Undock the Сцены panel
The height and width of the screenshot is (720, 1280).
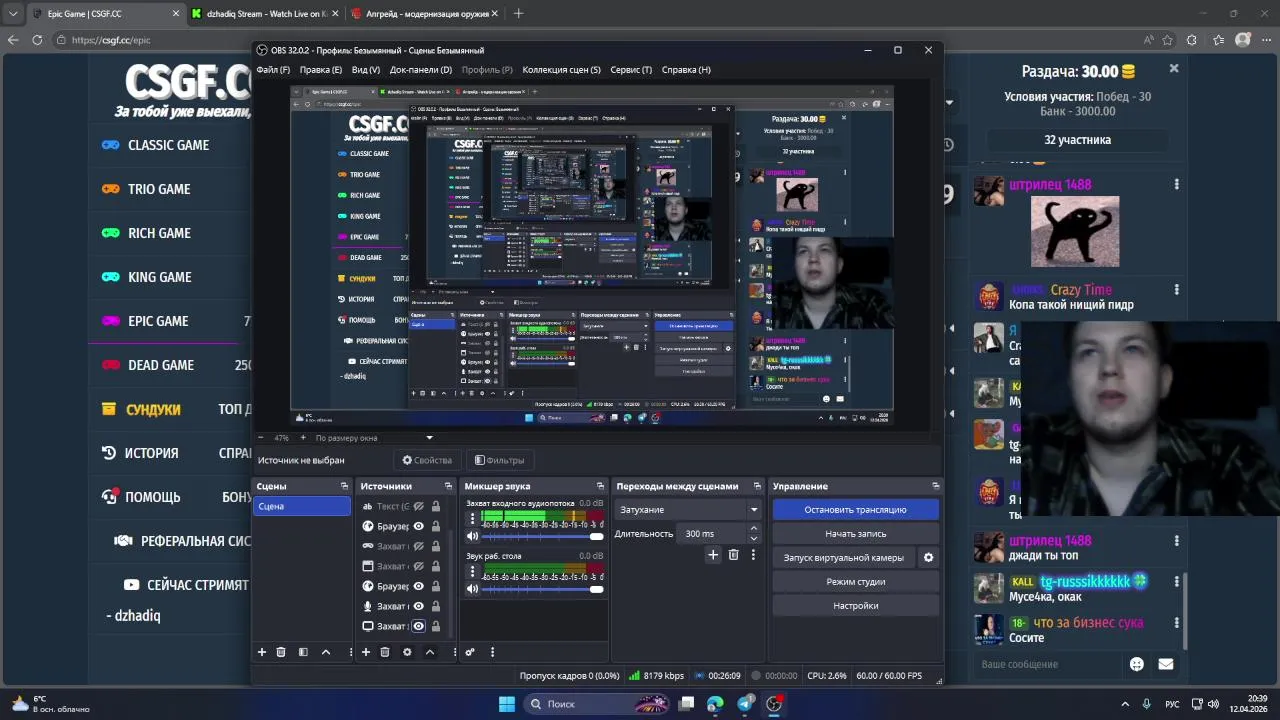(x=344, y=486)
